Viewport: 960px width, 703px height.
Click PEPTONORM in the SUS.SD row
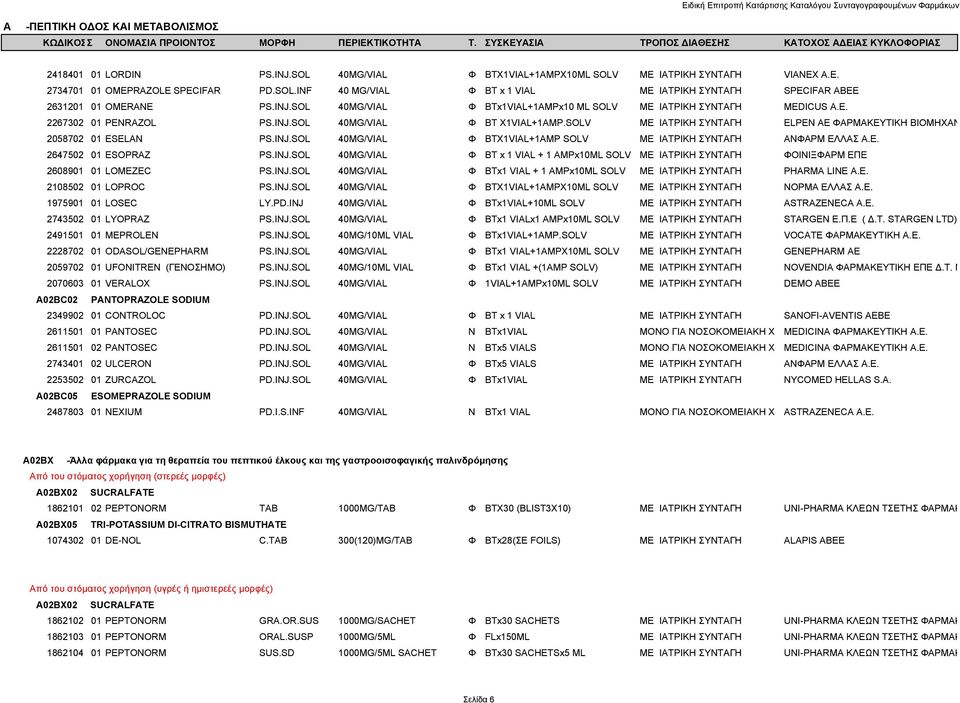(135, 653)
